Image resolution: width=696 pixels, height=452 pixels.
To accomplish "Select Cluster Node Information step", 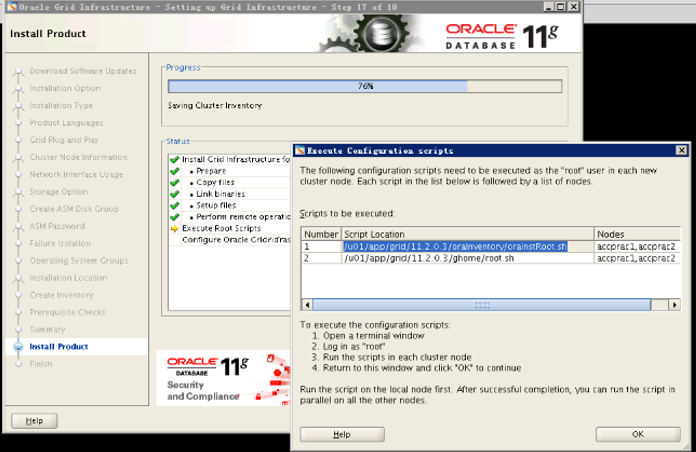I will [78, 157].
